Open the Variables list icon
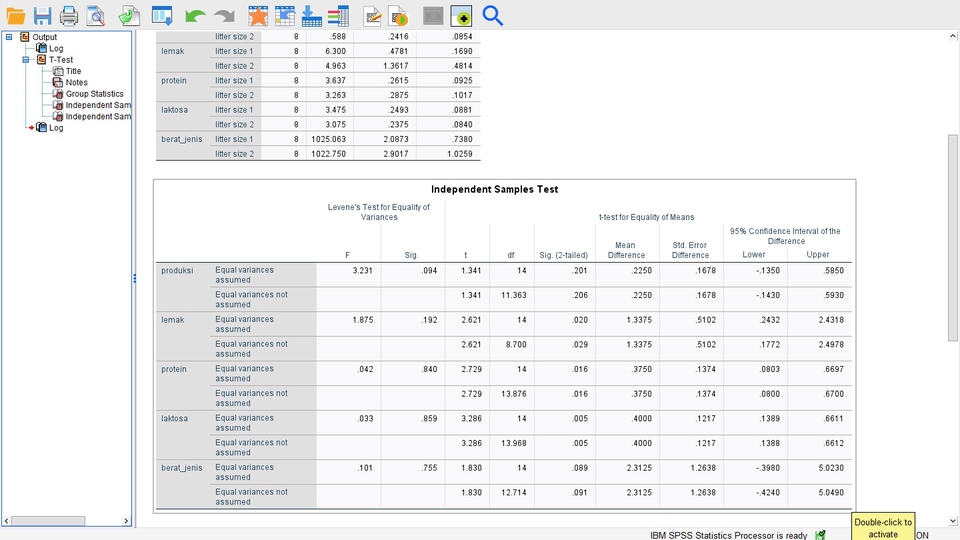This screenshot has height=540, width=960. click(x=338, y=15)
